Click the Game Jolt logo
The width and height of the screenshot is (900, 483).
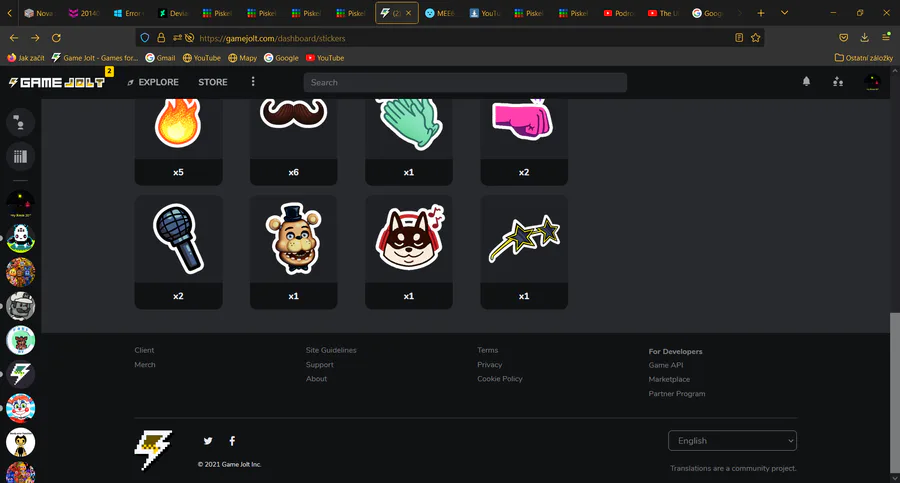point(56,83)
